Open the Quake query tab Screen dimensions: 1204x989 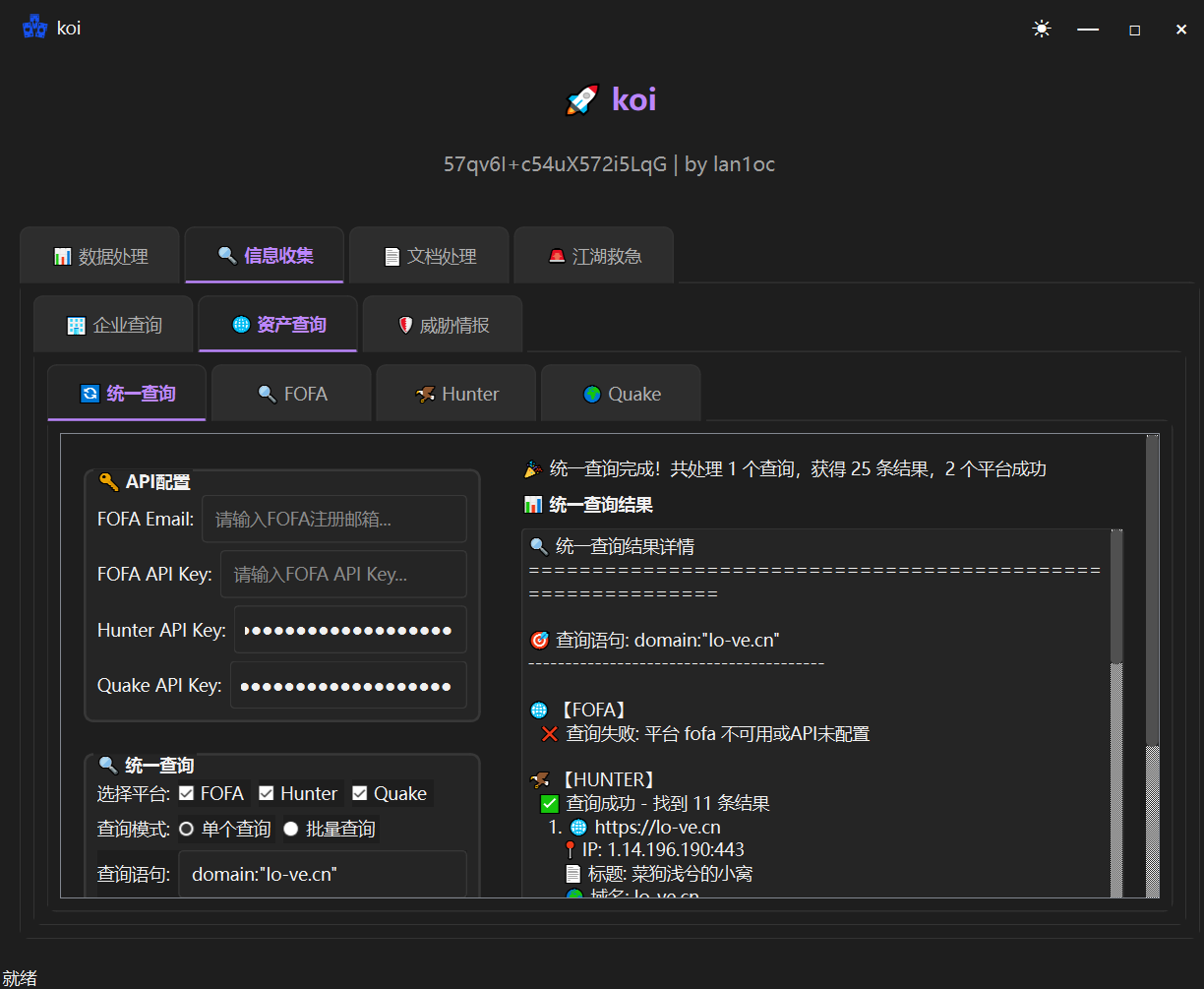(621, 394)
